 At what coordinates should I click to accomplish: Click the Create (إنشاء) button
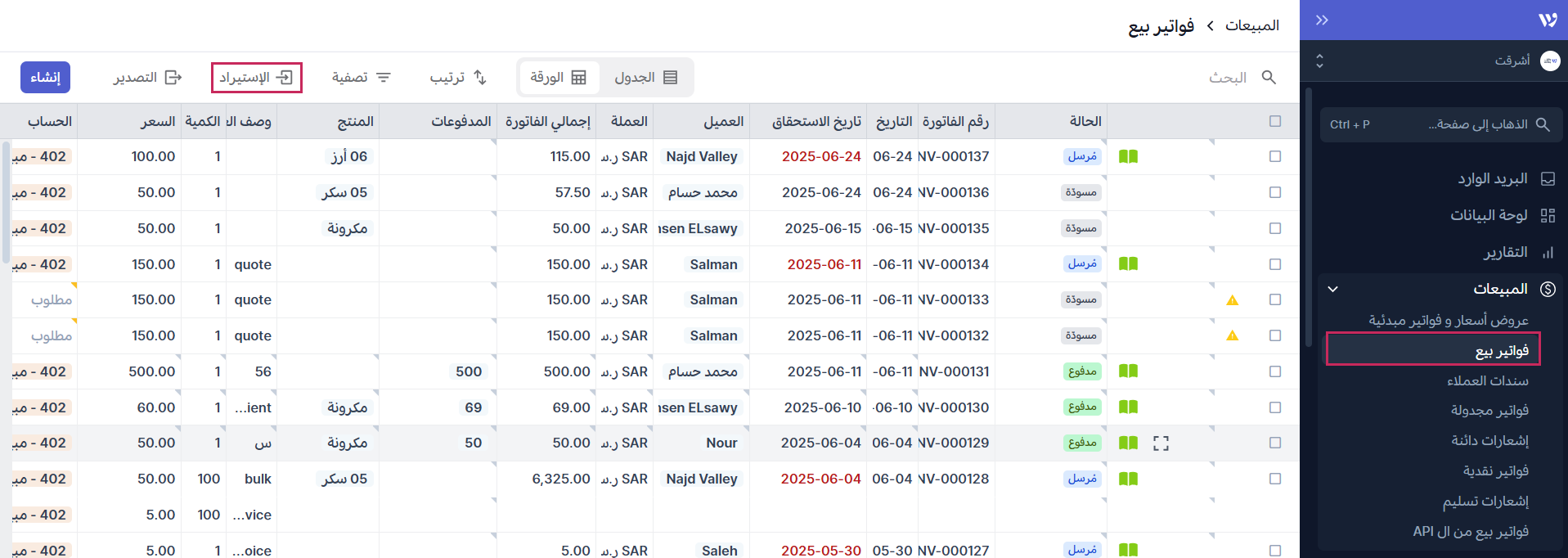click(45, 78)
